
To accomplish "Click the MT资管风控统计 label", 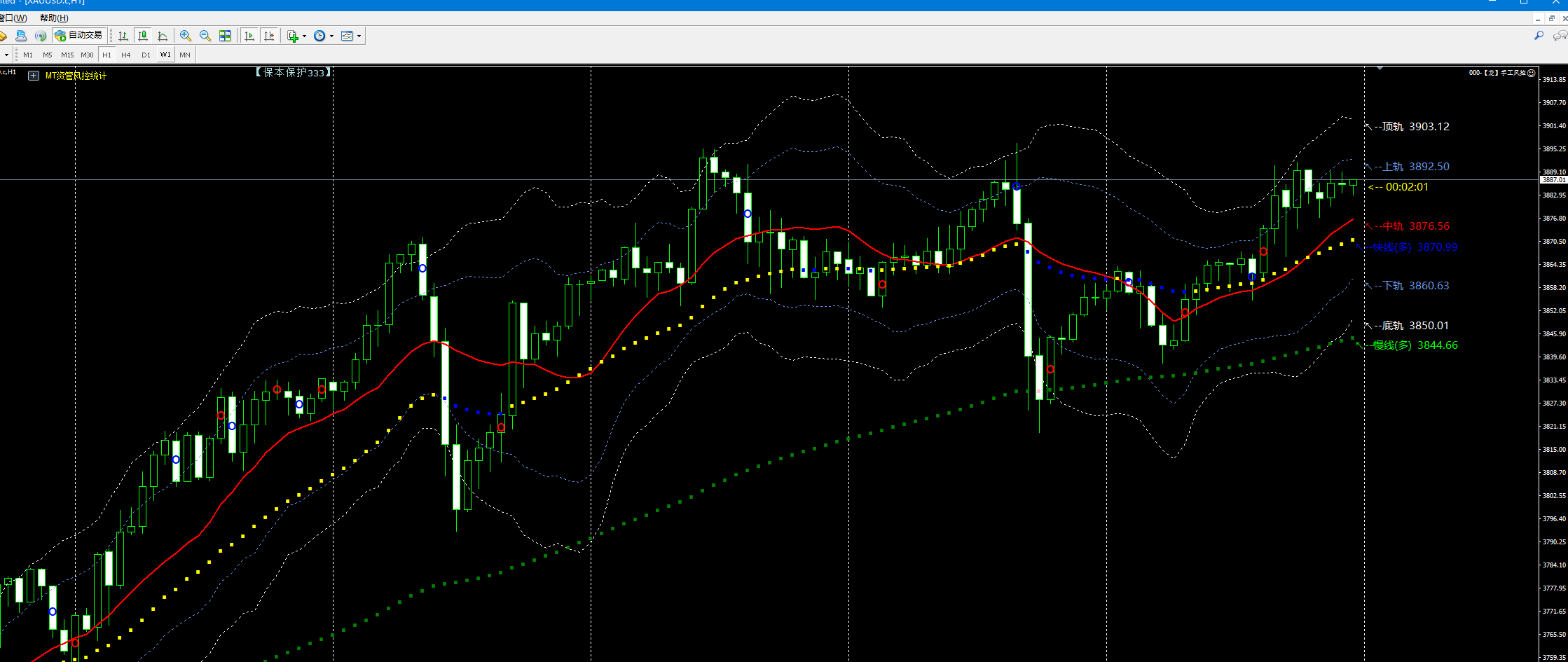I will point(76,76).
